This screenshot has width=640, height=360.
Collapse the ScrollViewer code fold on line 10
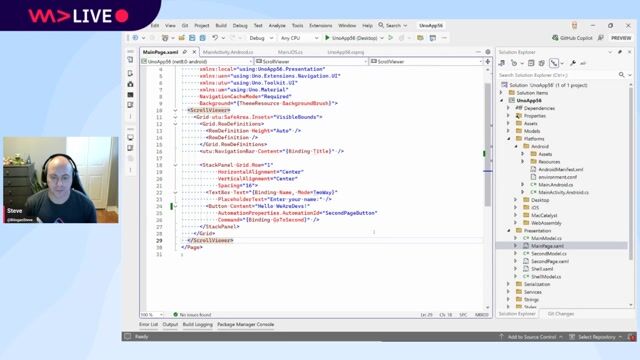point(175,110)
